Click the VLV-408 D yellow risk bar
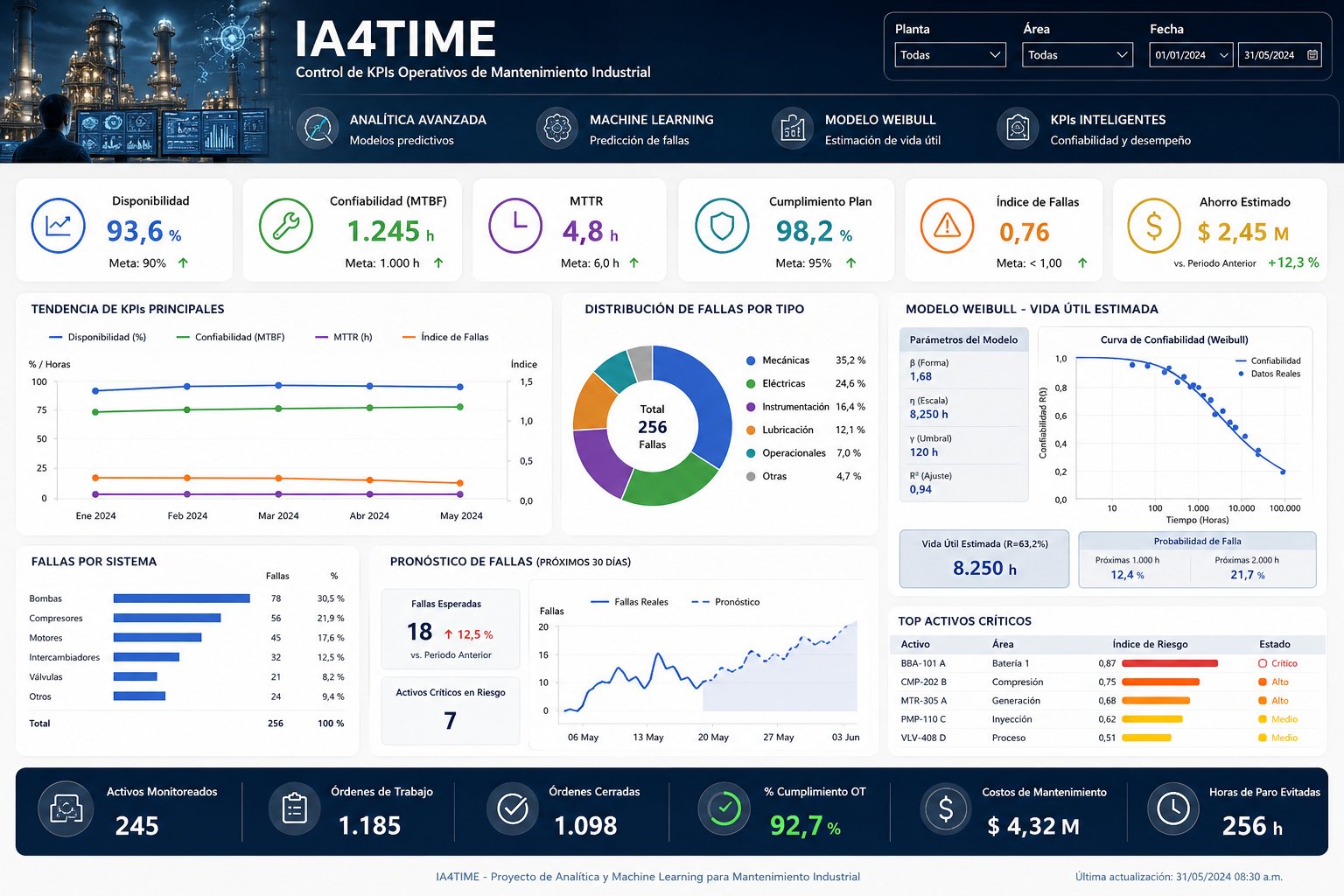The image size is (1344, 896). click(1146, 738)
